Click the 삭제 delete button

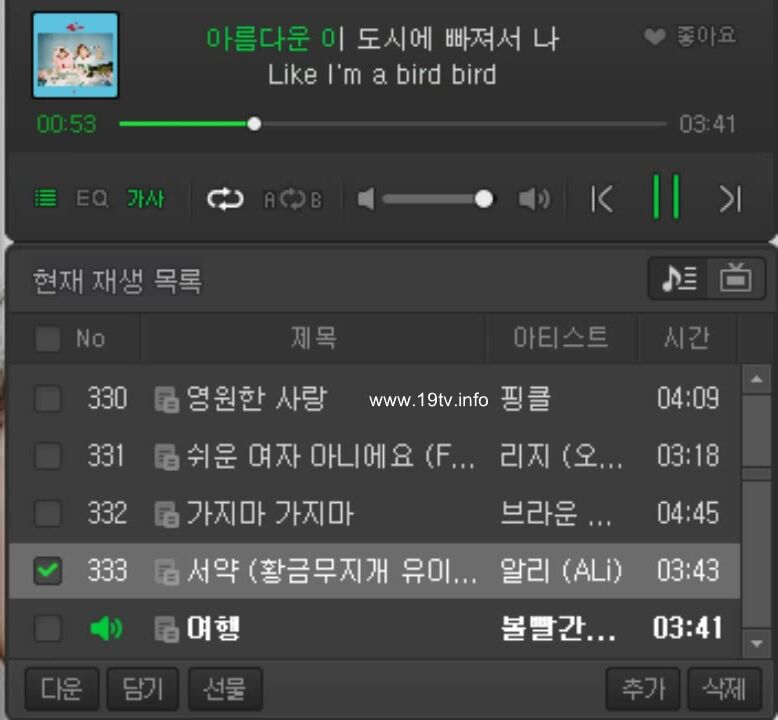(724, 689)
